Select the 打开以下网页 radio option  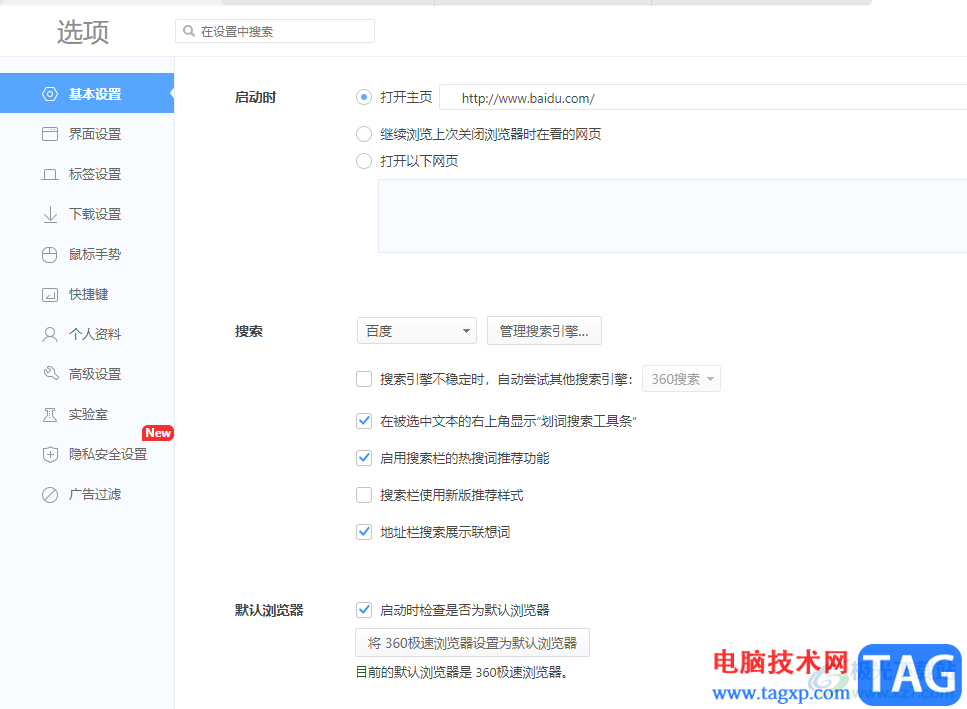[364, 161]
